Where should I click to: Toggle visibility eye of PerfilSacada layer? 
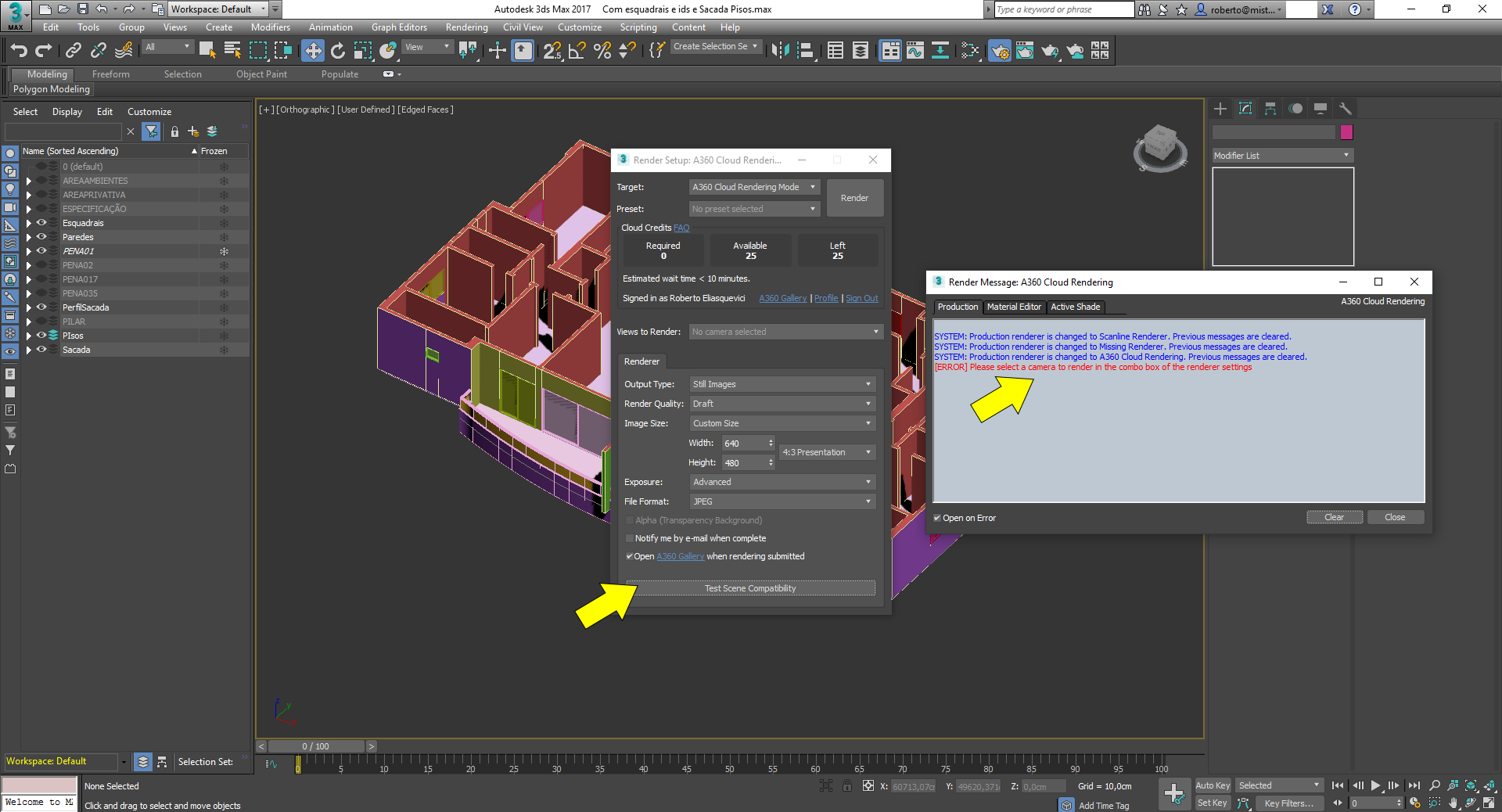(41, 307)
